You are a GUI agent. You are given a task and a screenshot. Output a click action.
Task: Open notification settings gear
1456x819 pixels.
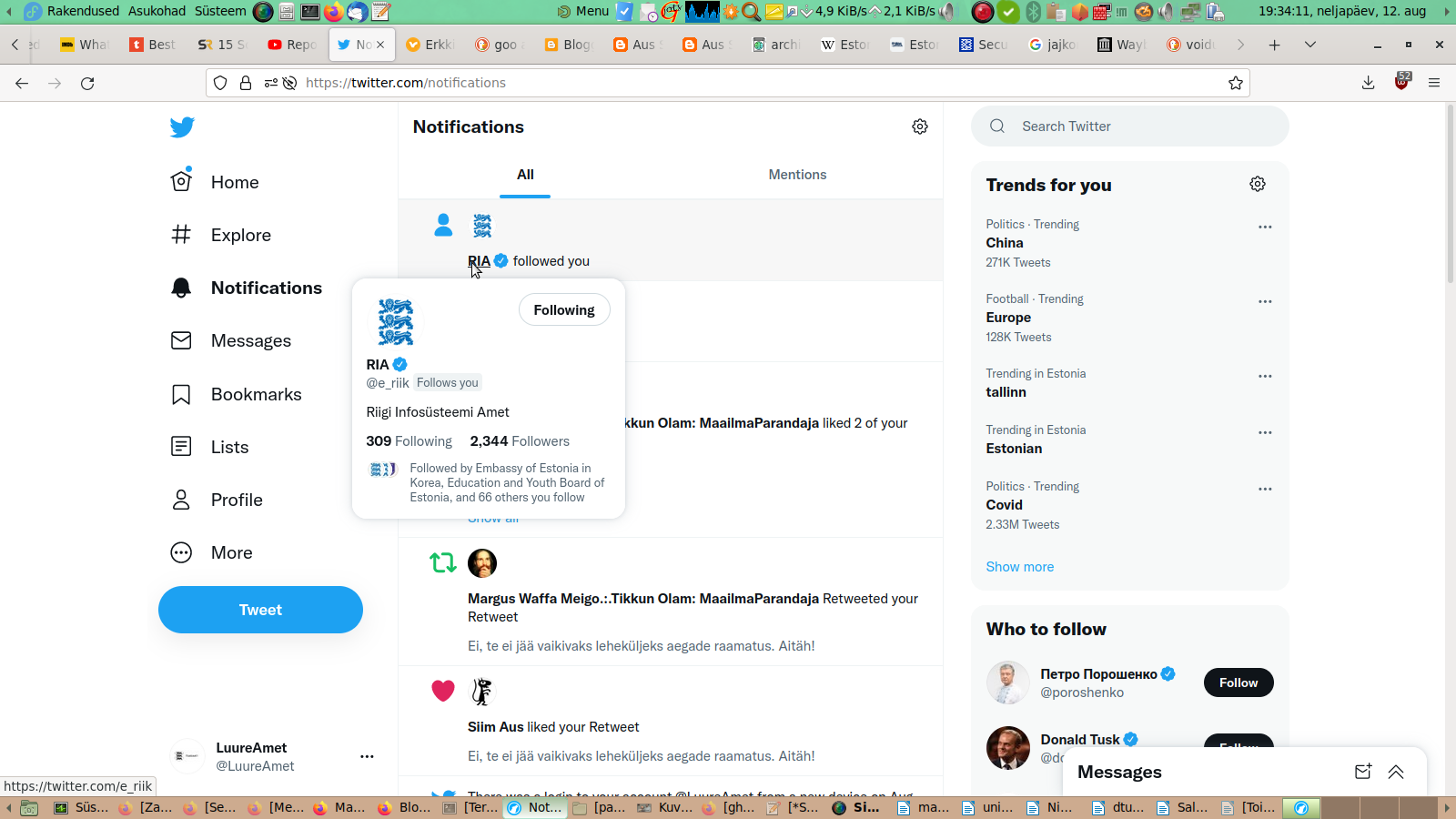click(x=920, y=126)
